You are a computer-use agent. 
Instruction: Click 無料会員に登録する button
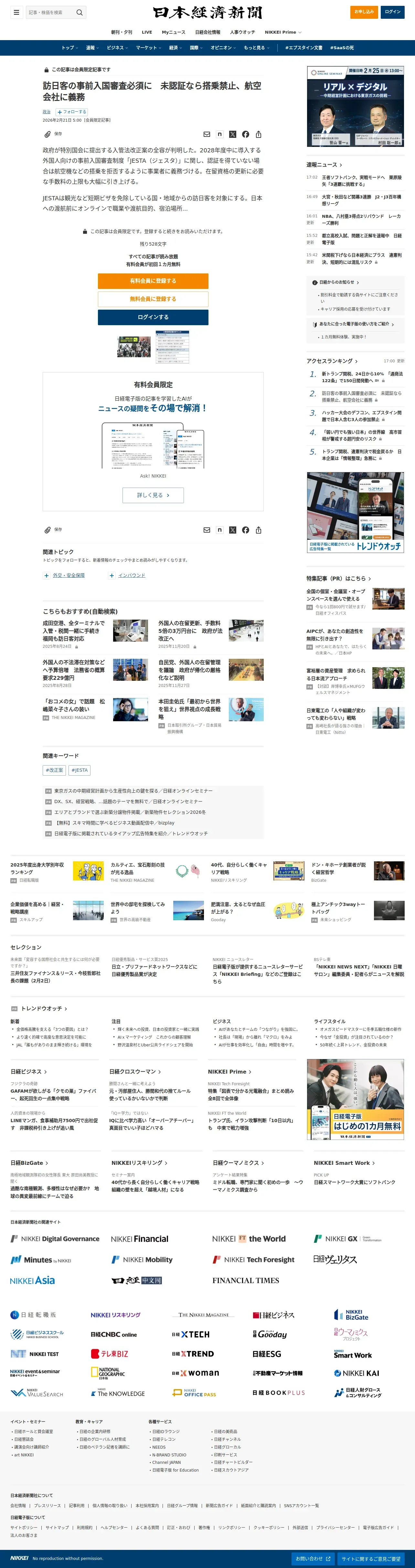(x=153, y=299)
